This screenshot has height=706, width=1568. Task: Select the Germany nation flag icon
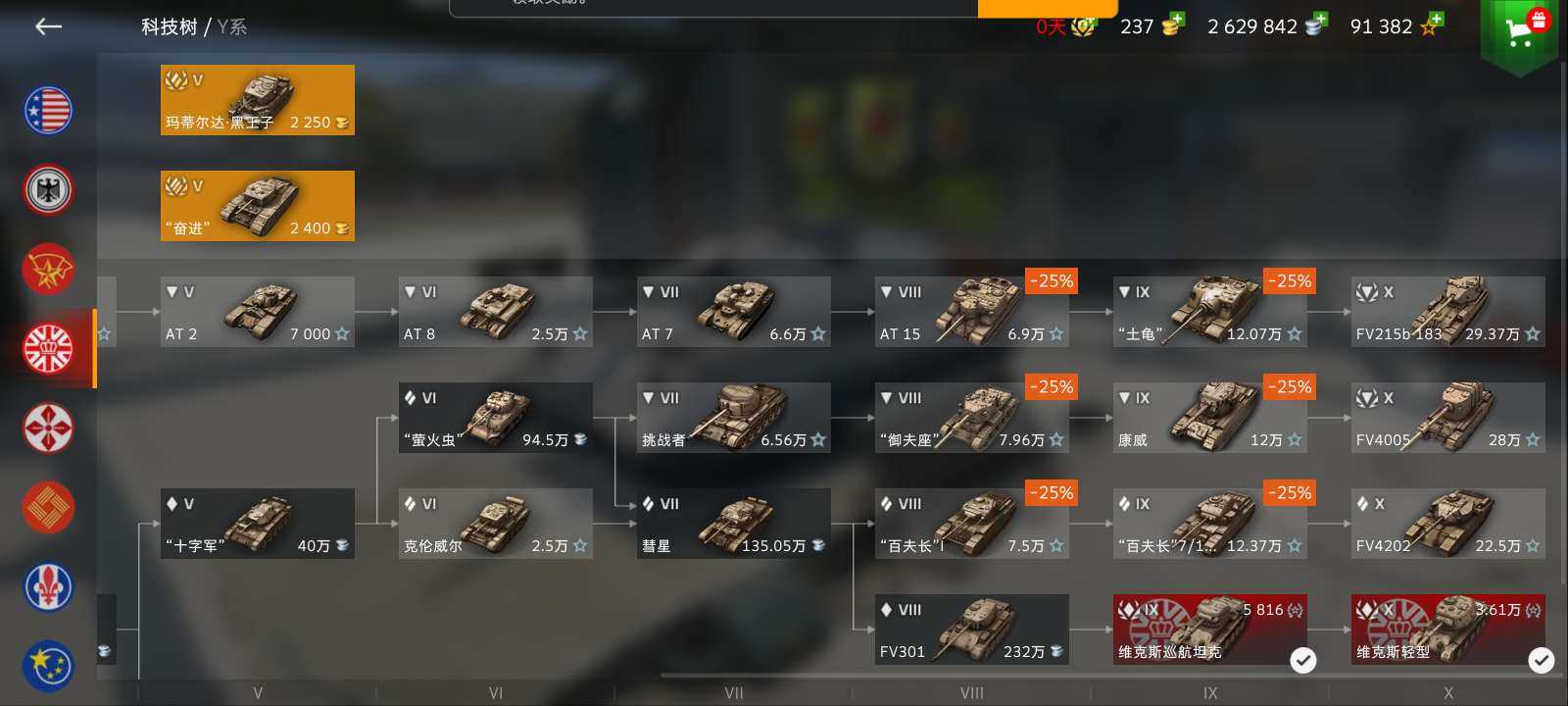[x=48, y=189]
